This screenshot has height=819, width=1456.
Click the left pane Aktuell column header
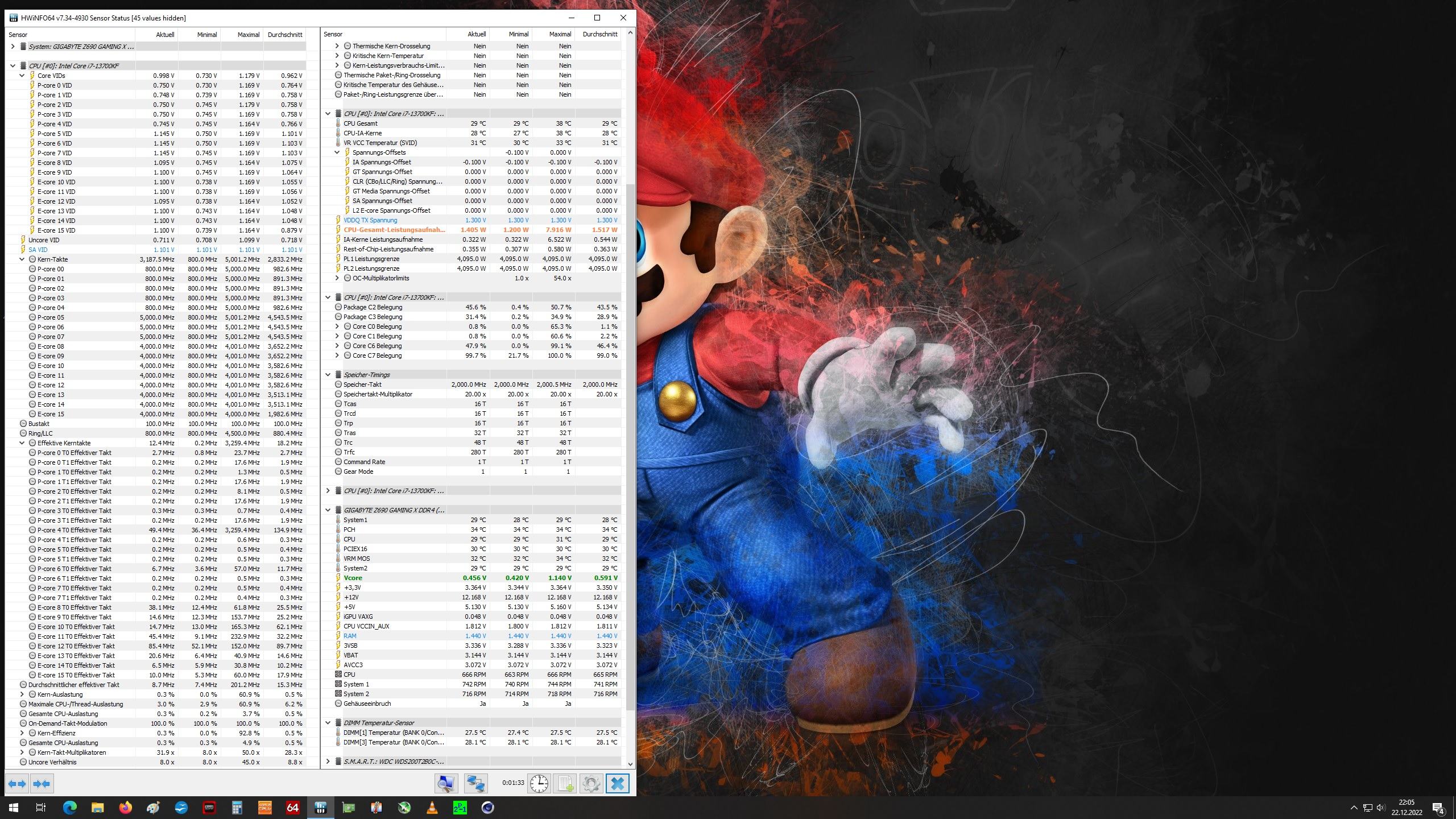pos(157,35)
